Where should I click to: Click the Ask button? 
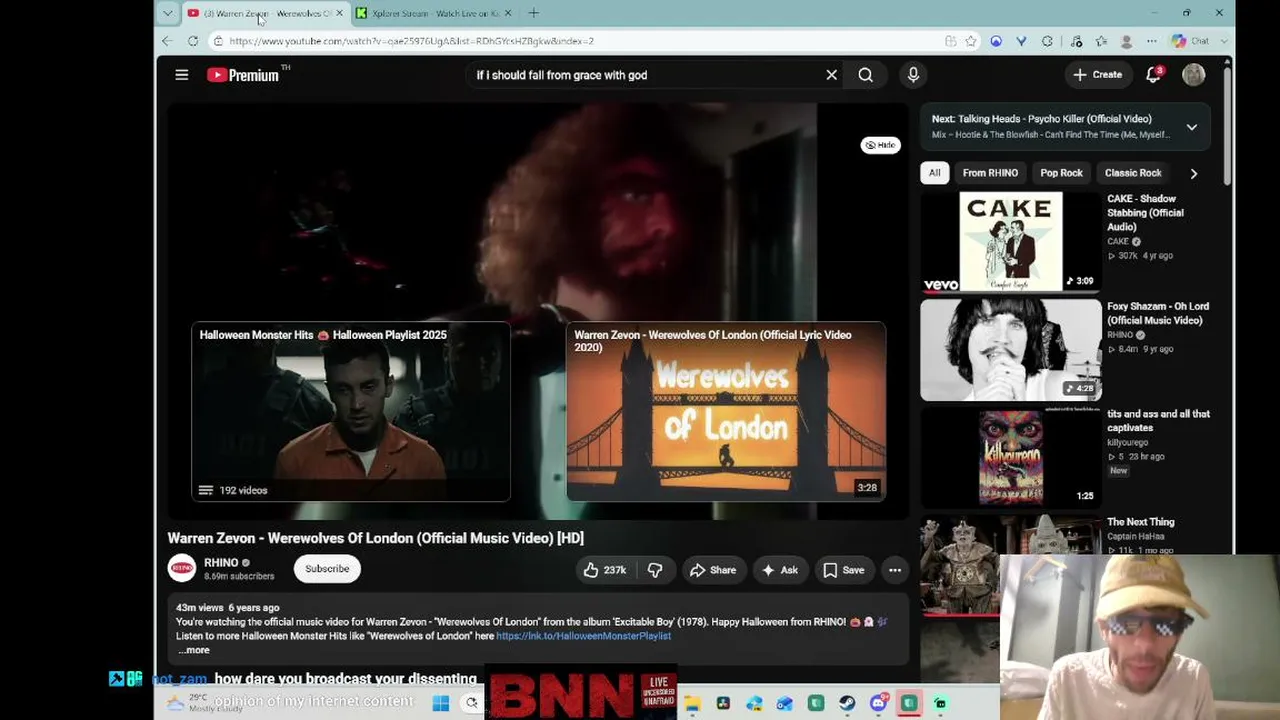(x=779, y=570)
